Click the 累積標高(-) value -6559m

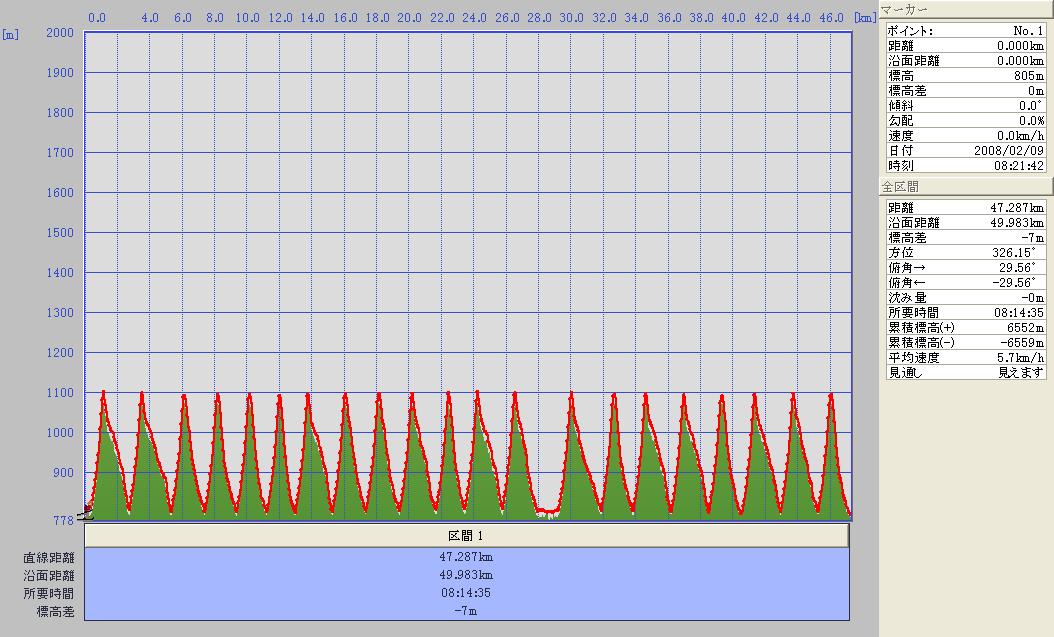click(1022, 343)
